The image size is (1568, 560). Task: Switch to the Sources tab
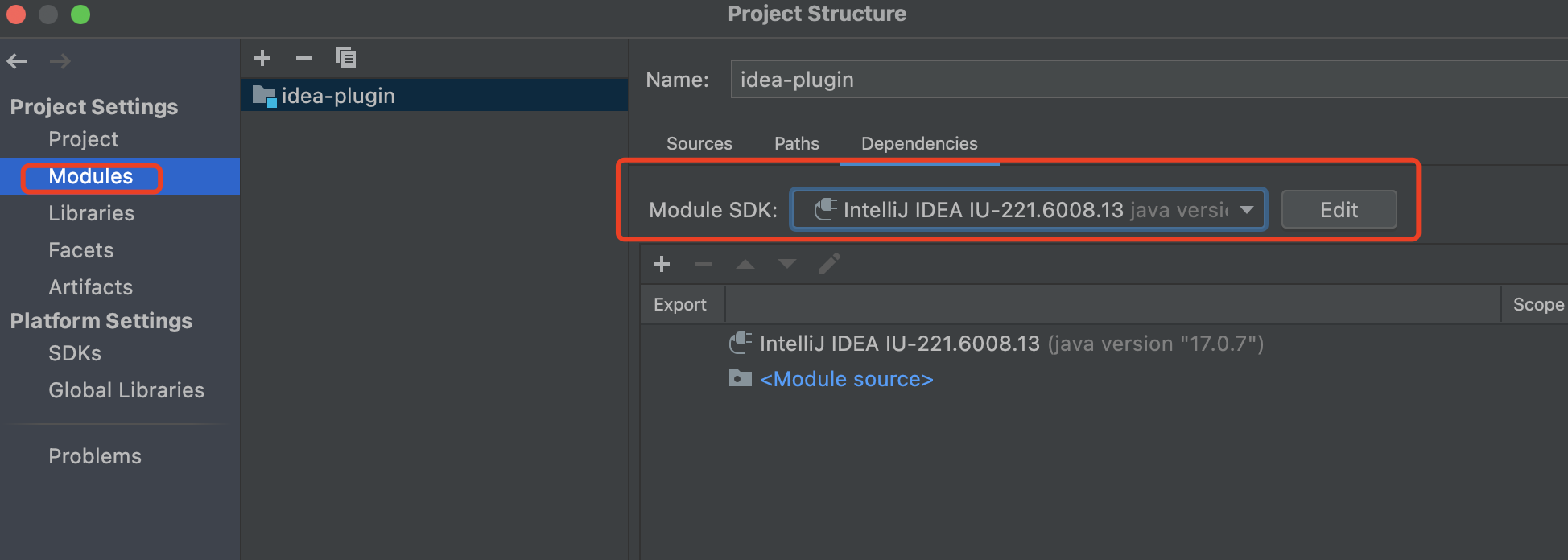click(x=699, y=144)
